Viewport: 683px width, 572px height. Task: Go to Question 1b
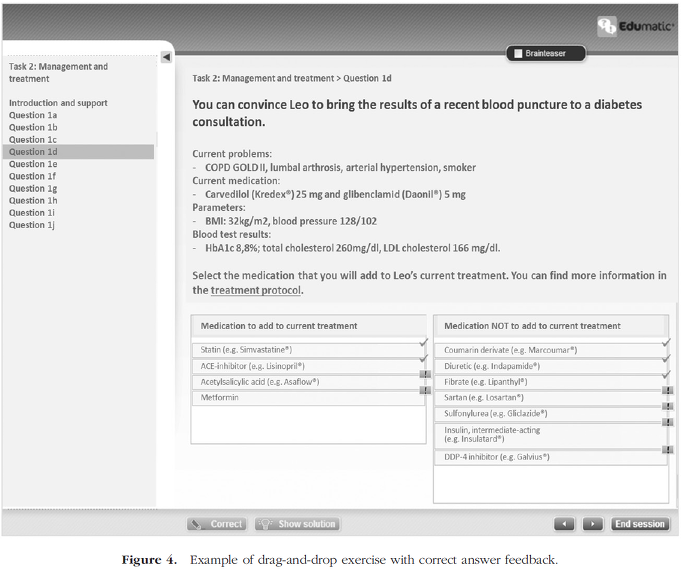[x=33, y=127]
